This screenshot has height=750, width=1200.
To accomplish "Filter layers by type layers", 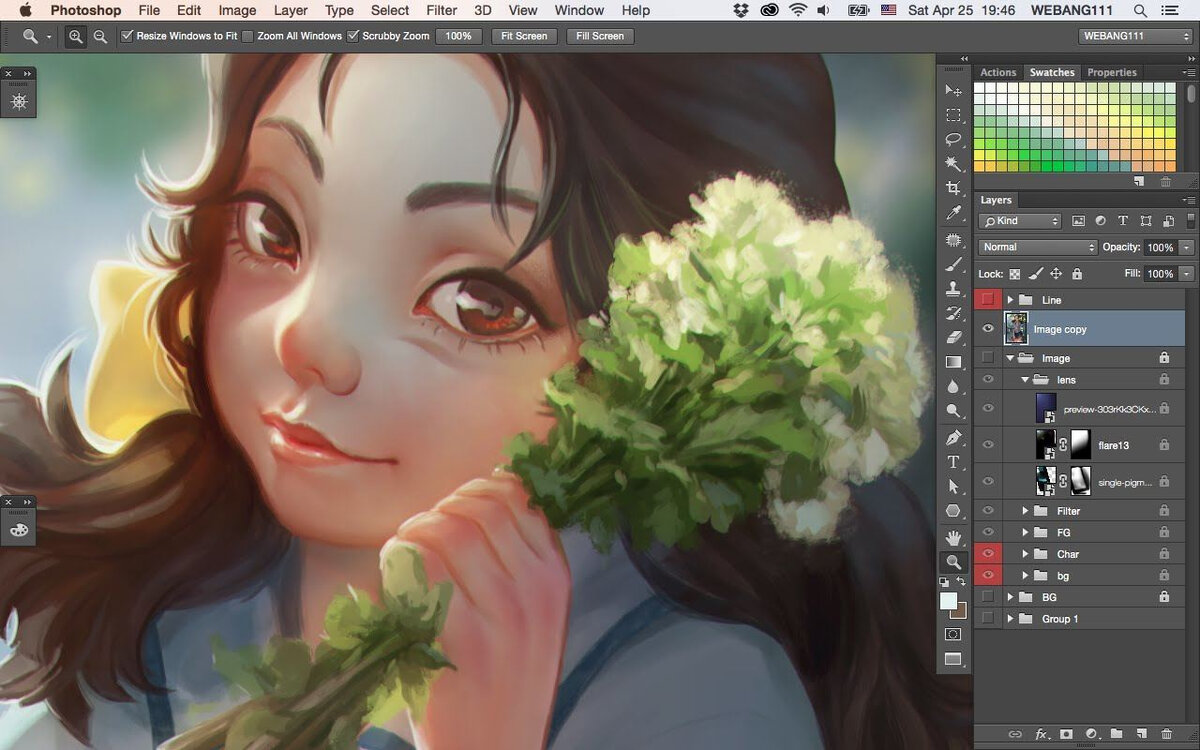I will point(1122,221).
